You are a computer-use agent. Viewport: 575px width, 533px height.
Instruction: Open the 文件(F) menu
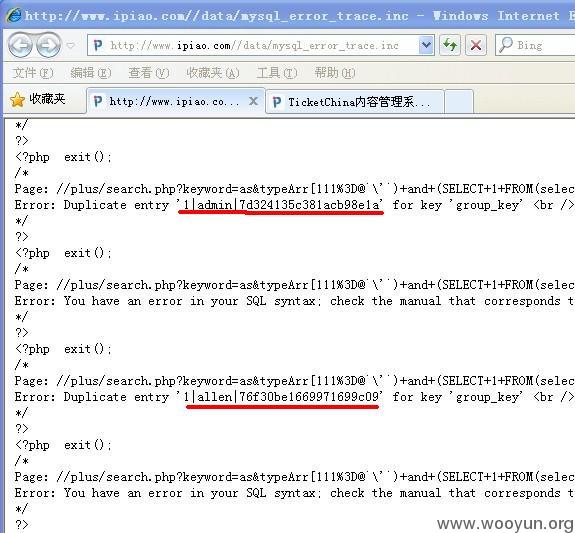[x=33, y=73]
